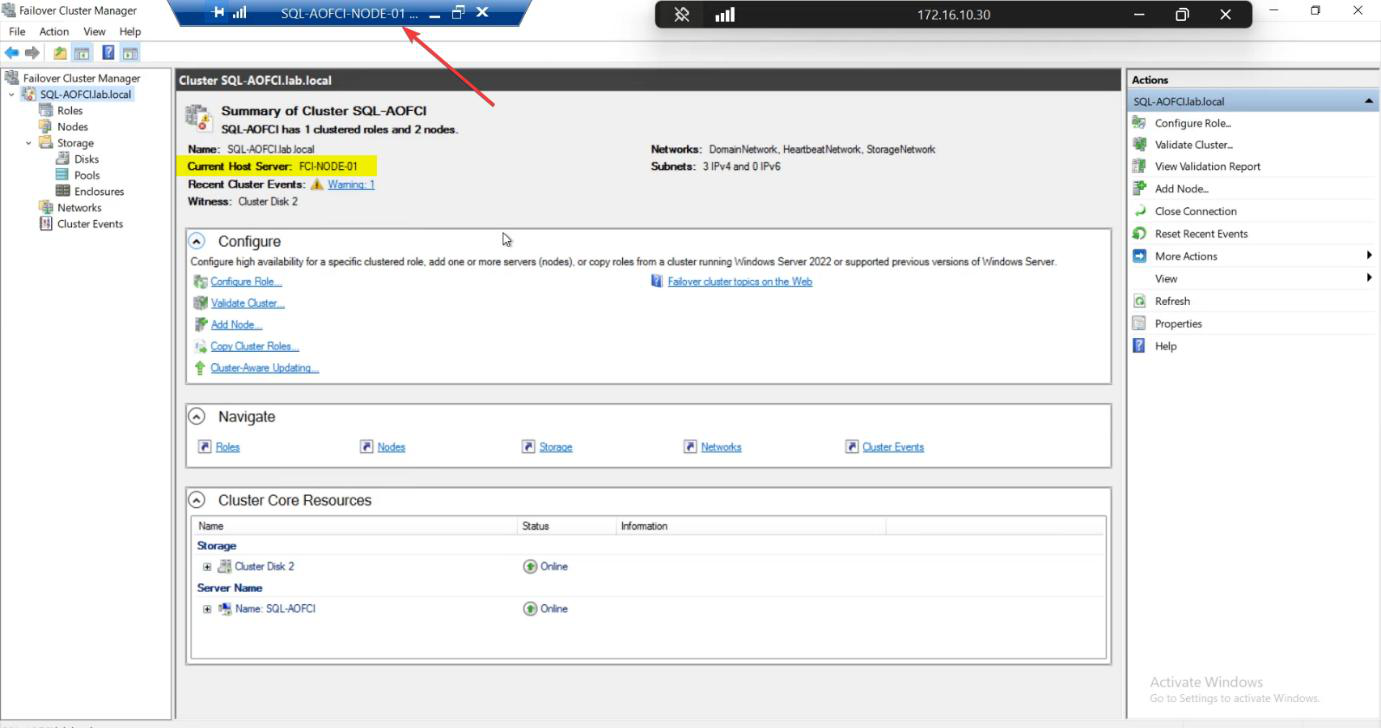Click the Storage link in Navigate section
The width and height of the screenshot is (1381, 728).
tap(556, 447)
